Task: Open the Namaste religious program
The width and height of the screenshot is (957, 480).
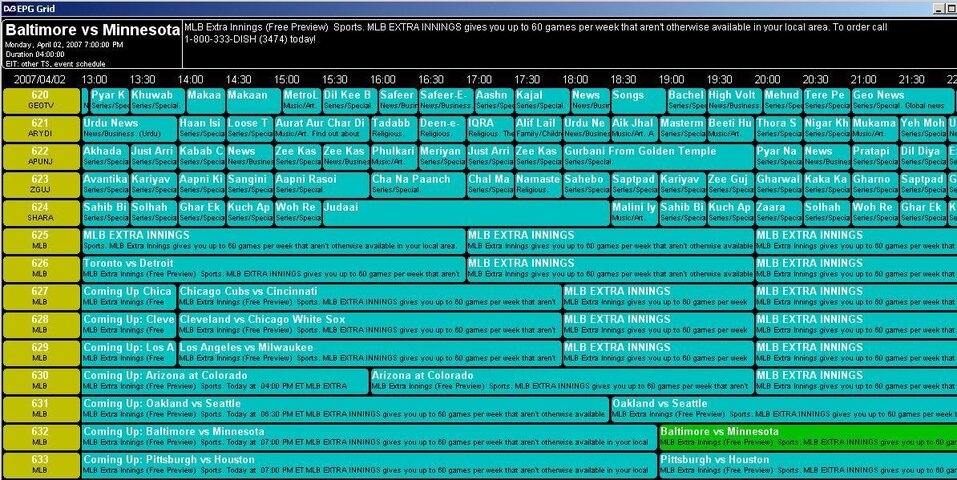Action: (x=538, y=185)
